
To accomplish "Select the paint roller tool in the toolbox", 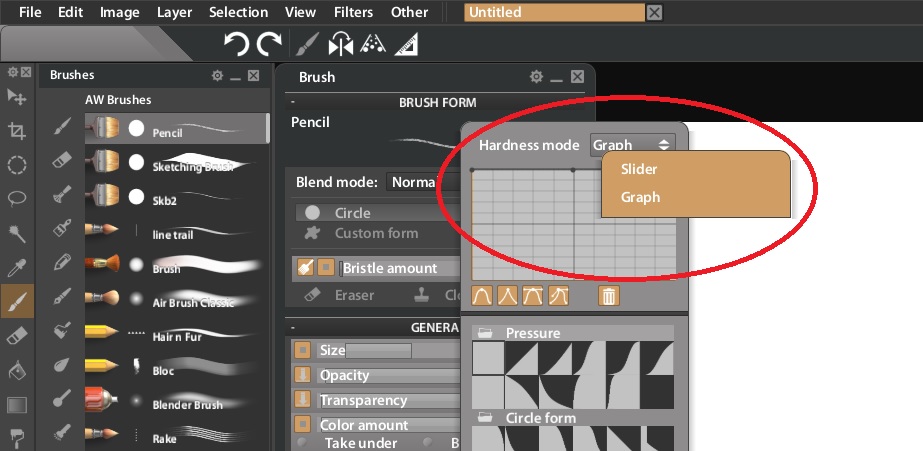I will click(16, 438).
